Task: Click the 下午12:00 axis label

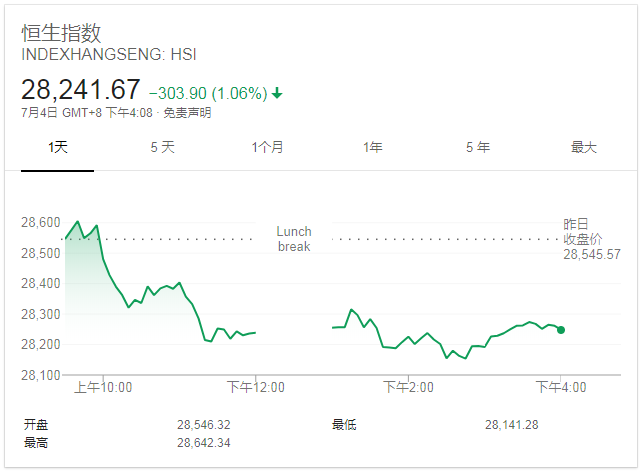Action: click(x=255, y=387)
